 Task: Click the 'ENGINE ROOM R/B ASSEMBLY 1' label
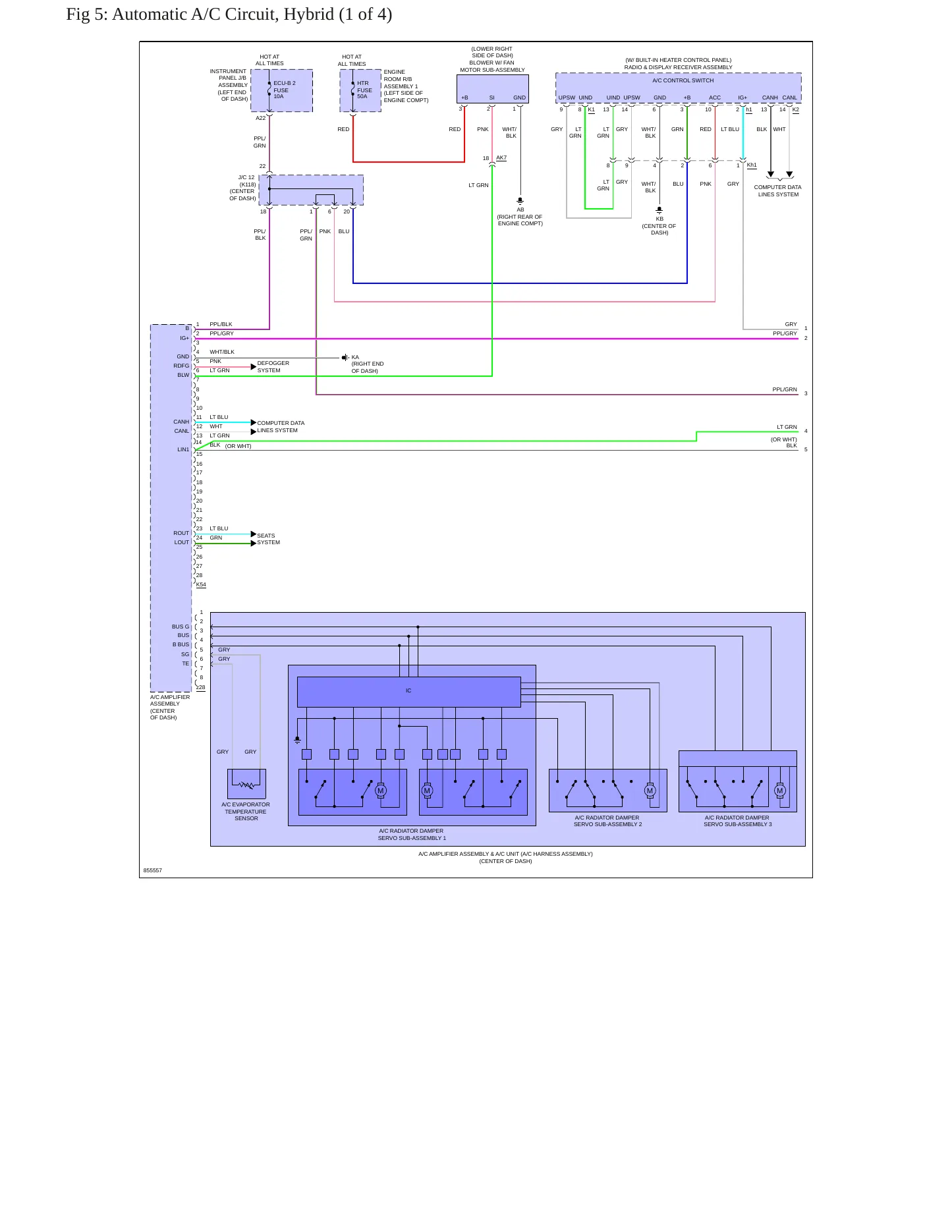(x=406, y=86)
